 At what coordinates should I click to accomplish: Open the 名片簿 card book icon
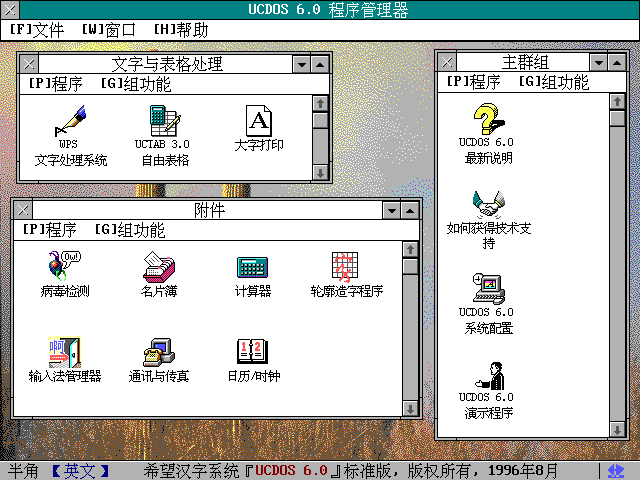pyautogui.click(x=159, y=267)
